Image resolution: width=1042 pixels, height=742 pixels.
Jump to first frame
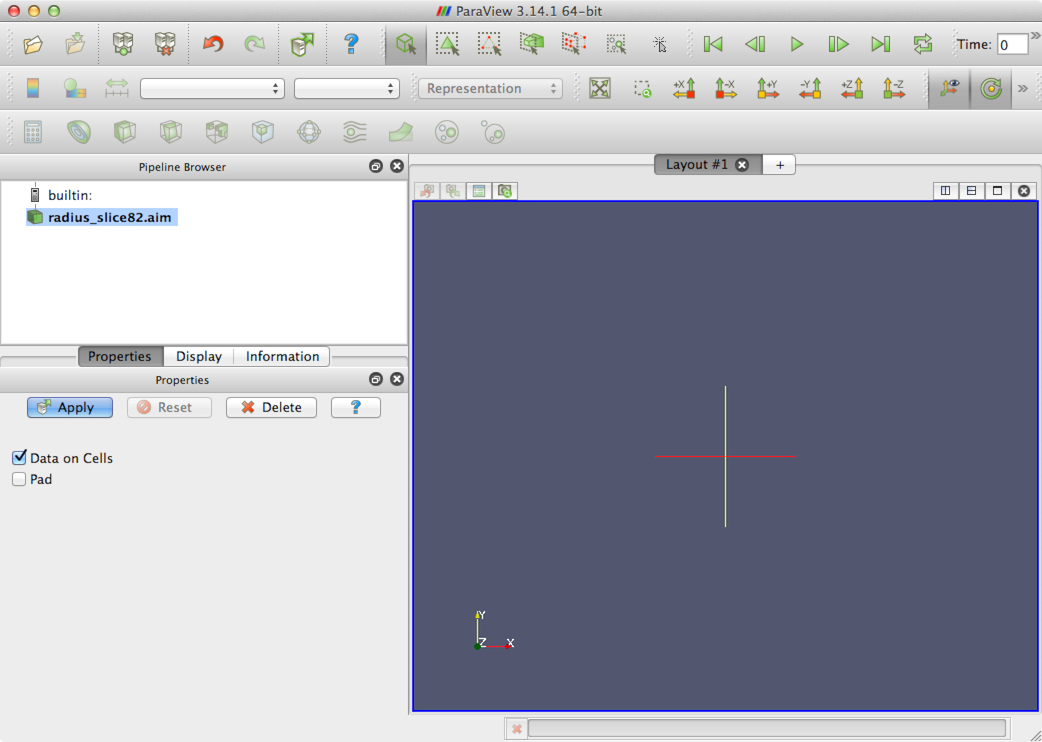click(x=713, y=45)
